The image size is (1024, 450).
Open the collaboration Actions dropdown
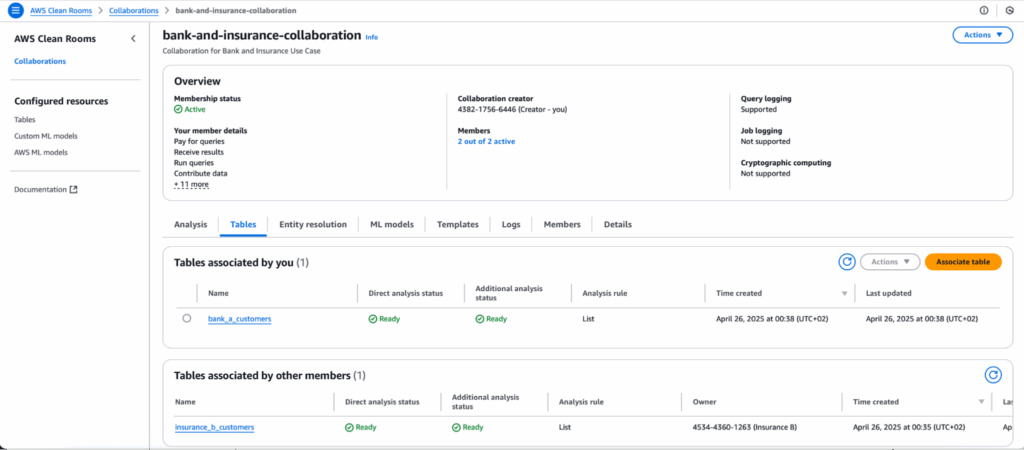point(983,35)
